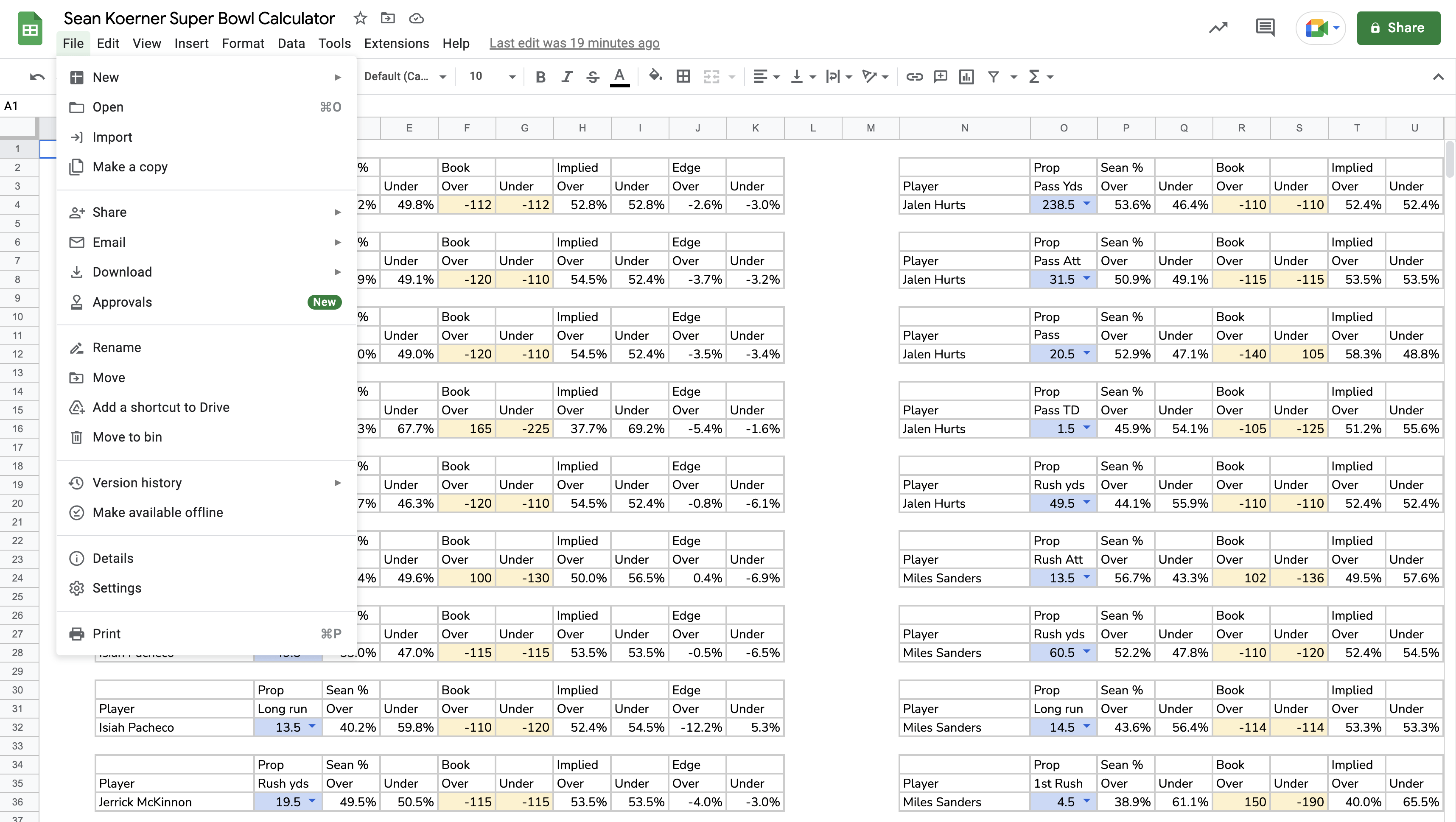
Task: Open Settings from the File menu
Action: (x=206, y=588)
